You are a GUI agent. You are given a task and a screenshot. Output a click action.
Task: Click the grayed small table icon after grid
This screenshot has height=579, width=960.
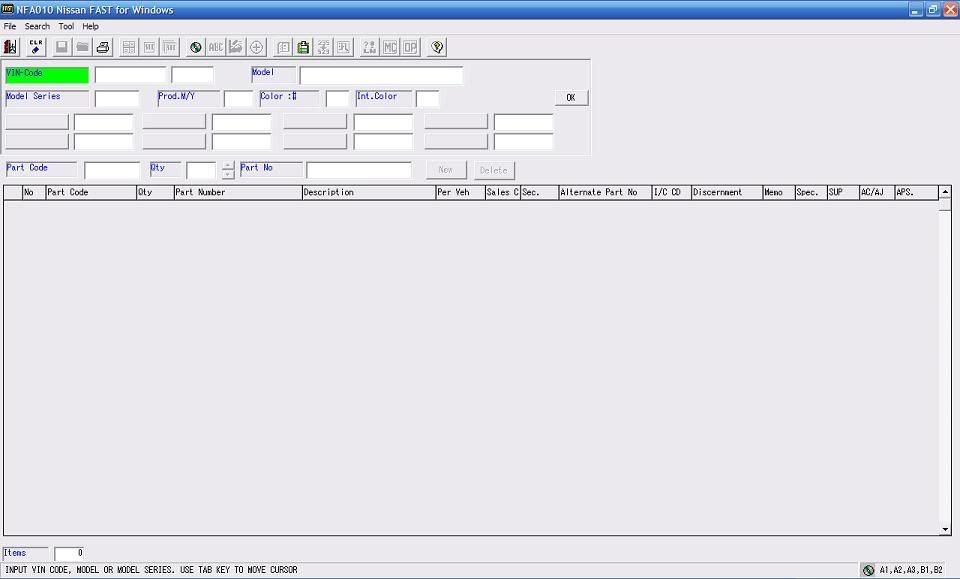point(149,47)
